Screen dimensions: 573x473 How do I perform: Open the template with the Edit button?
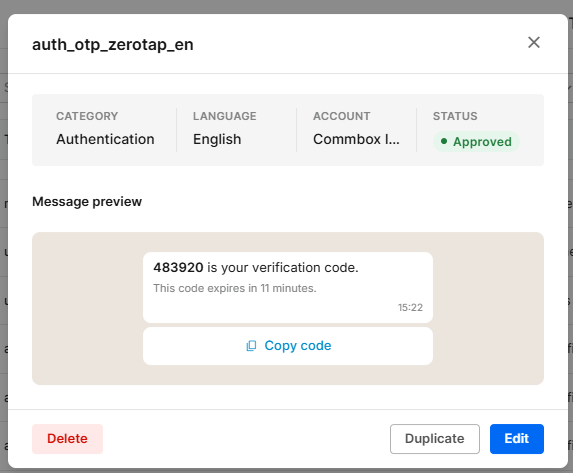517,439
